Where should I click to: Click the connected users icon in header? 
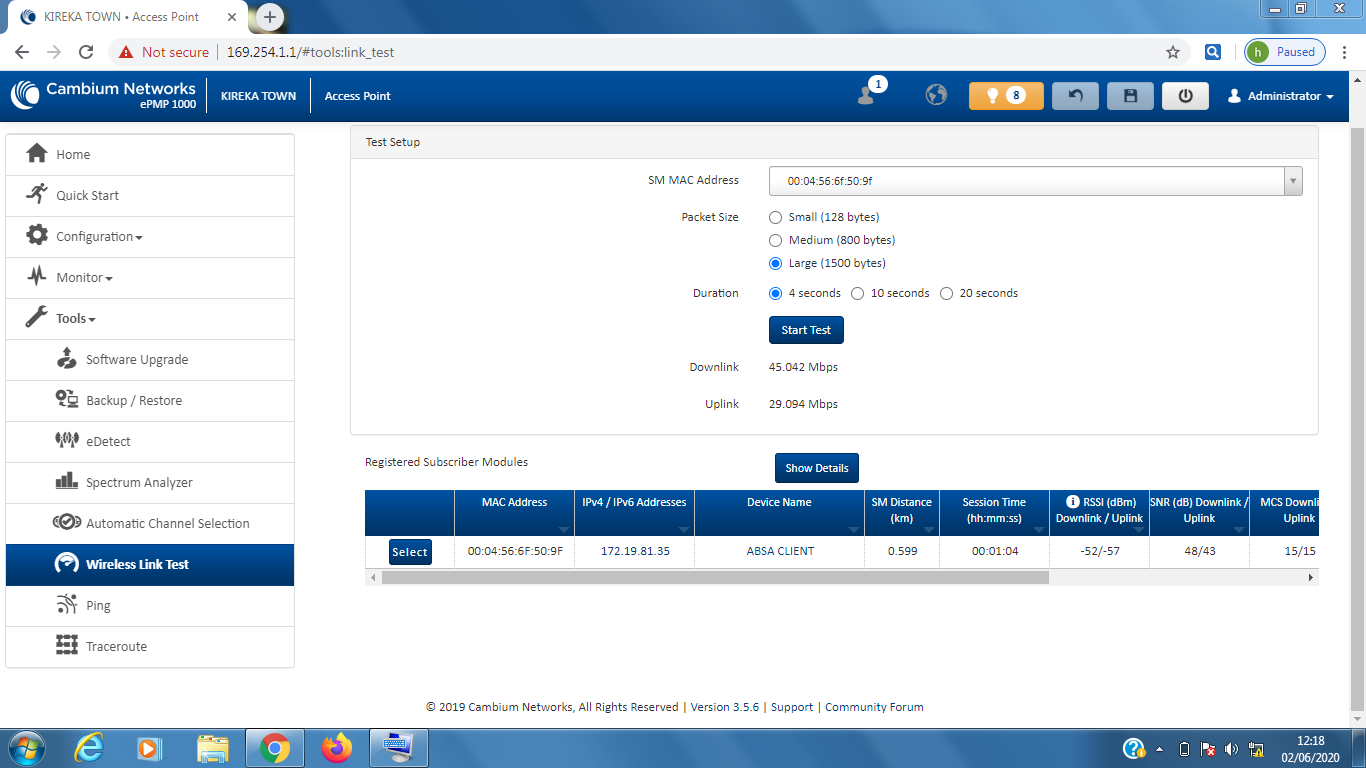(867, 95)
